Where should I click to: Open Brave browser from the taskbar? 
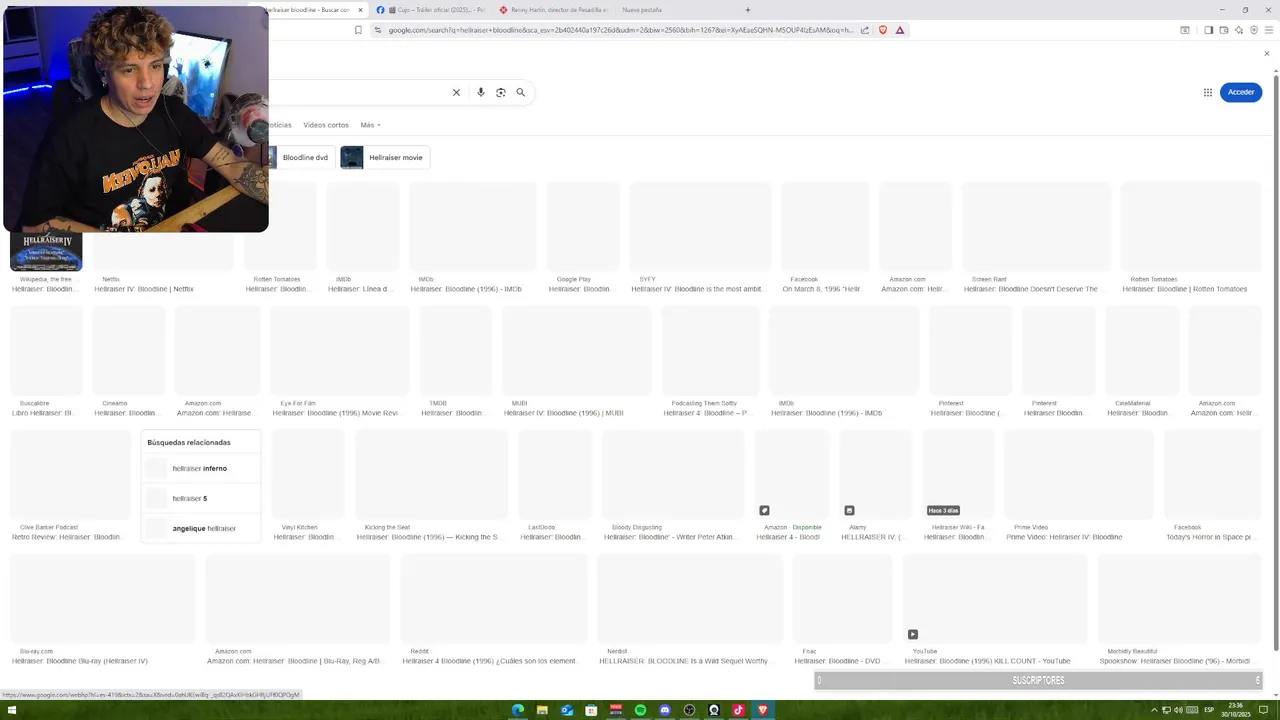click(763, 710)
